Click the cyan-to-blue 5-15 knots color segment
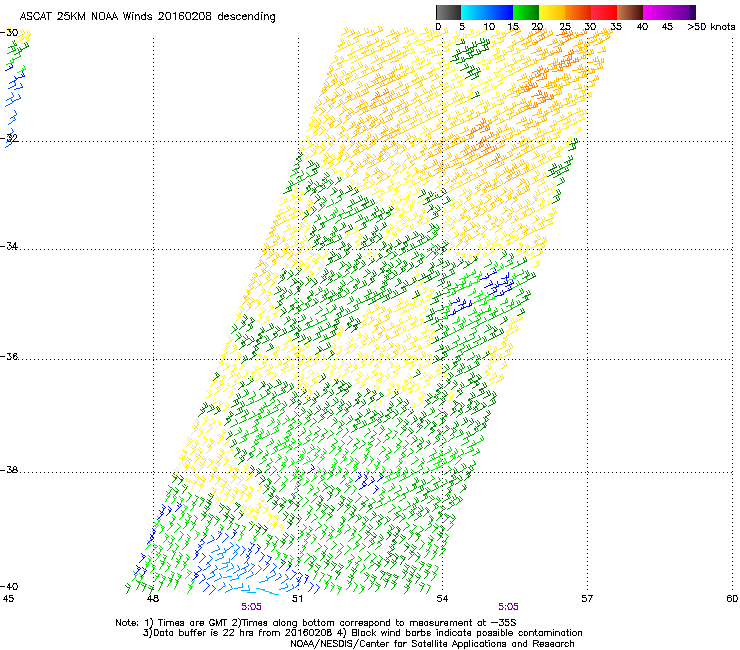The image size is (740, 650). tap(487, 12)
